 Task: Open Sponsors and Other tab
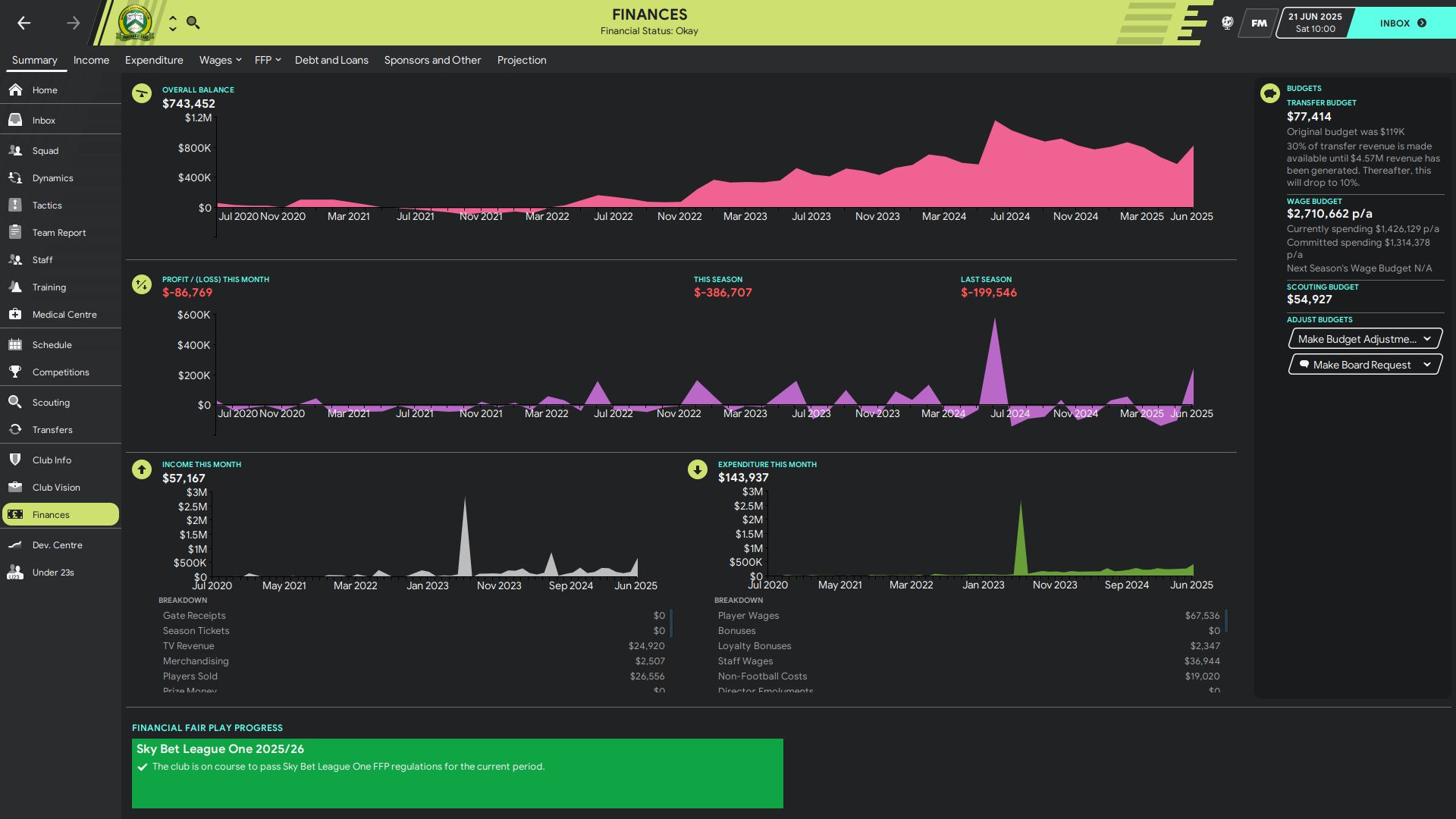click(x=432, y=60)
